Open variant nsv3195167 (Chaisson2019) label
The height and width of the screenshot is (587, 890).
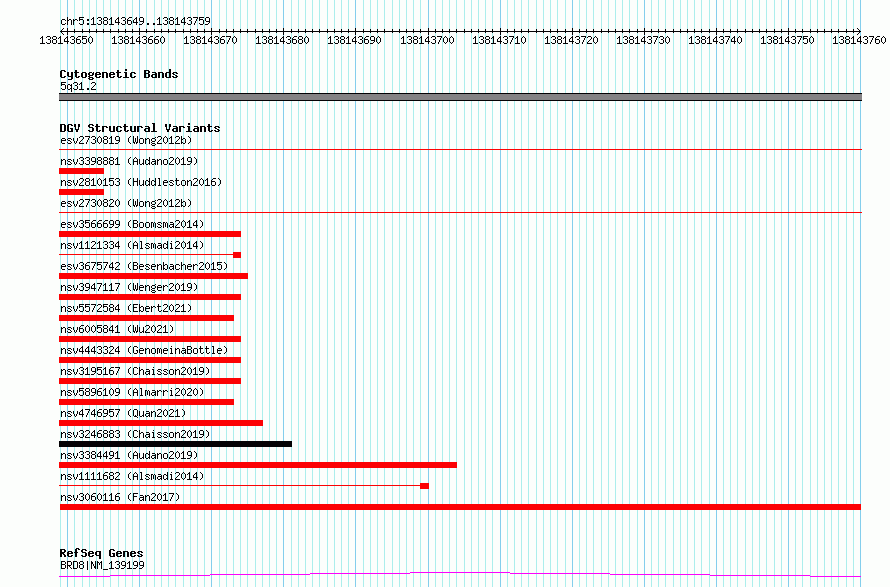click(x=135, y=371)
